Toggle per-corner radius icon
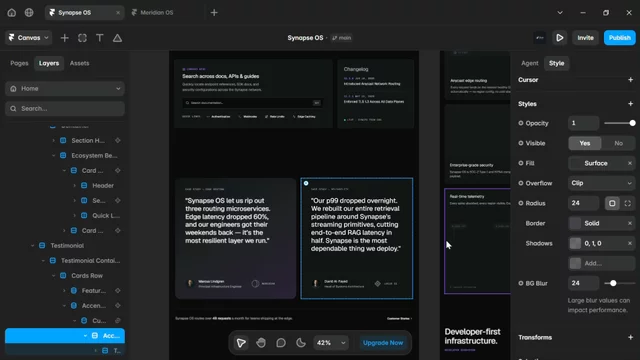Viewport: 640px width, 360px height. click(628, 203)
